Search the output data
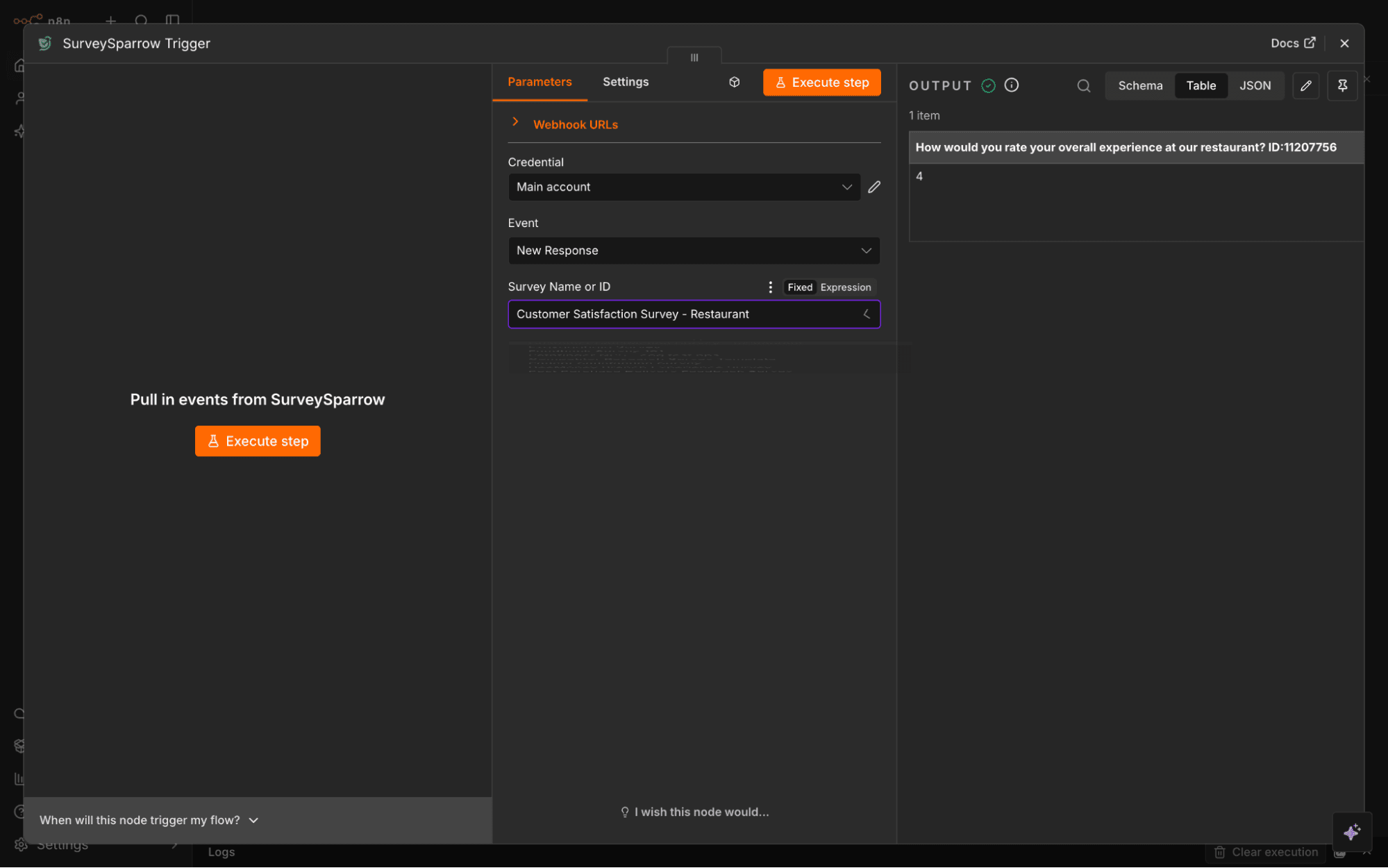This screenshot has width=1388, height=868. (1083, 85)
